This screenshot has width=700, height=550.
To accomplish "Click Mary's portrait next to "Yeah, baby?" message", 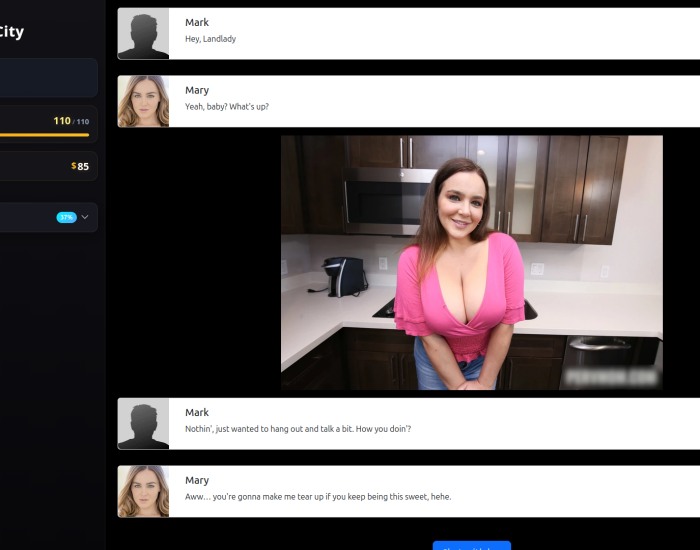I will (x=143, y=101).
